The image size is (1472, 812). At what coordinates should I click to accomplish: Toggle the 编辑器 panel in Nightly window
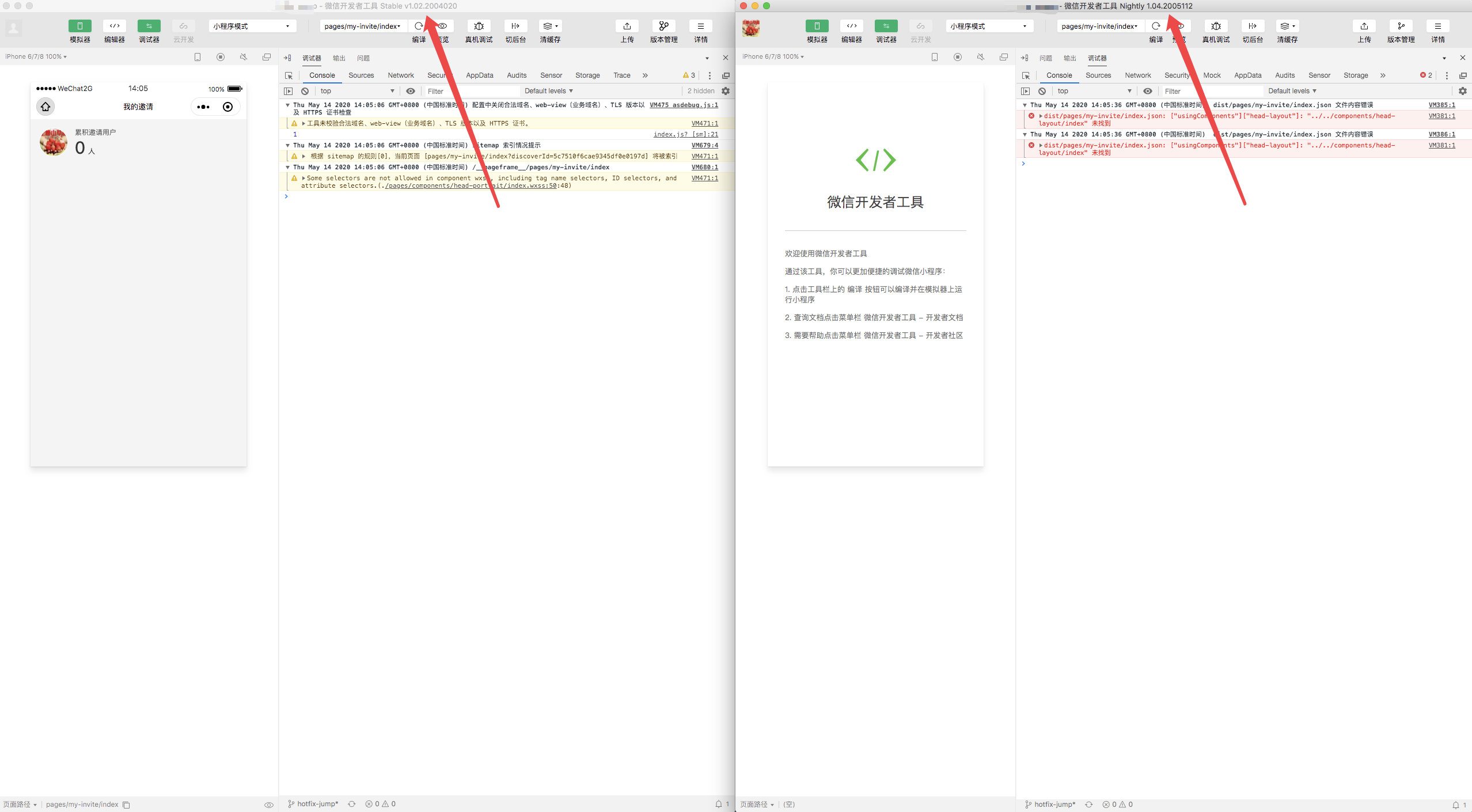(x=851, y=26)
